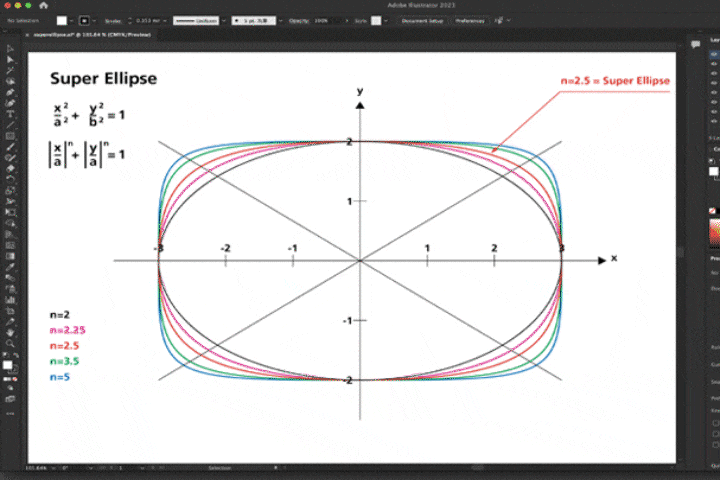Viewport: 720px width, 480px height.
Task: Toggle visibility eye of highlighted top layer
Action: pyautogui.click(x=714, y=54)
